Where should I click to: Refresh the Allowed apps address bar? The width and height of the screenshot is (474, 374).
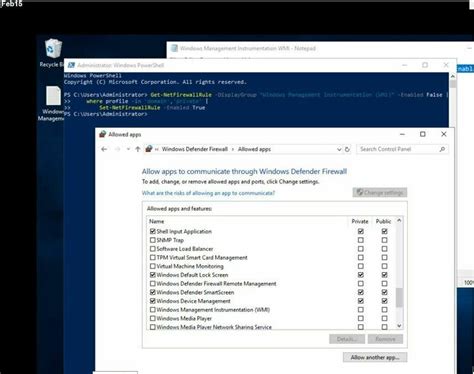click(x=347, y=149)
